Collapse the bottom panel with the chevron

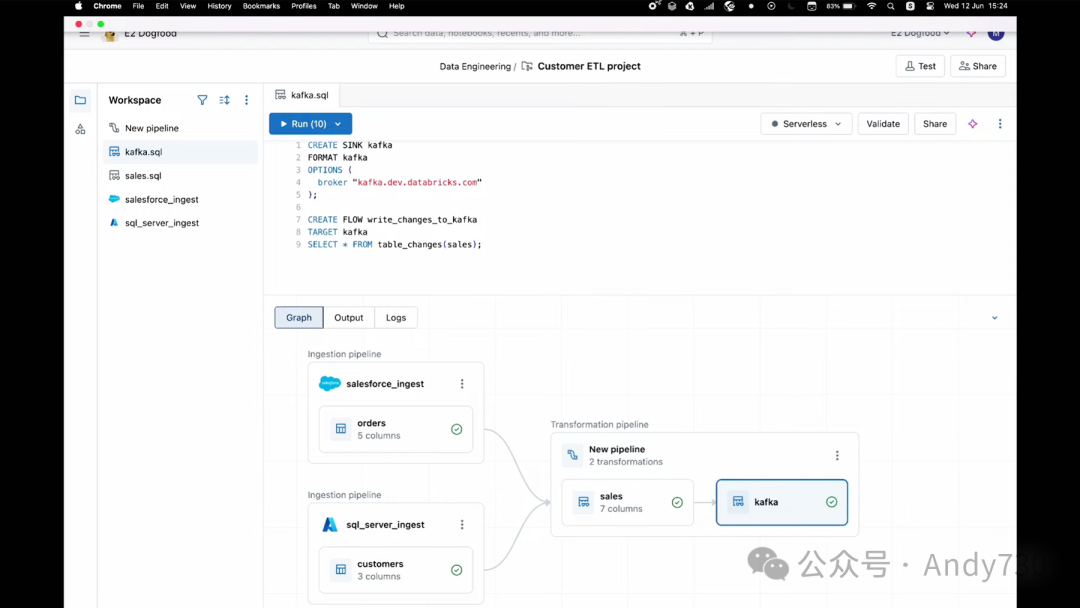coord(995,317)
